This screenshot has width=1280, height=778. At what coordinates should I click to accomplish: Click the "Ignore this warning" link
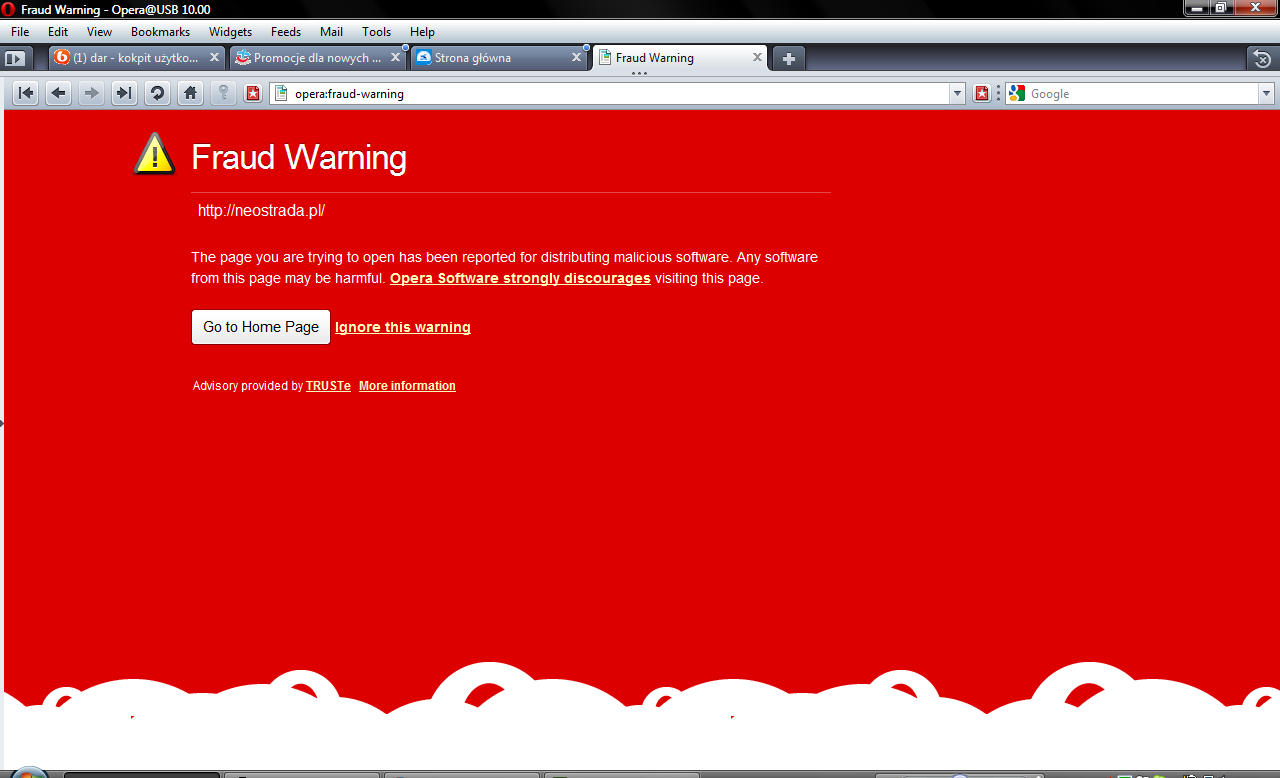(x=403, y=327)
